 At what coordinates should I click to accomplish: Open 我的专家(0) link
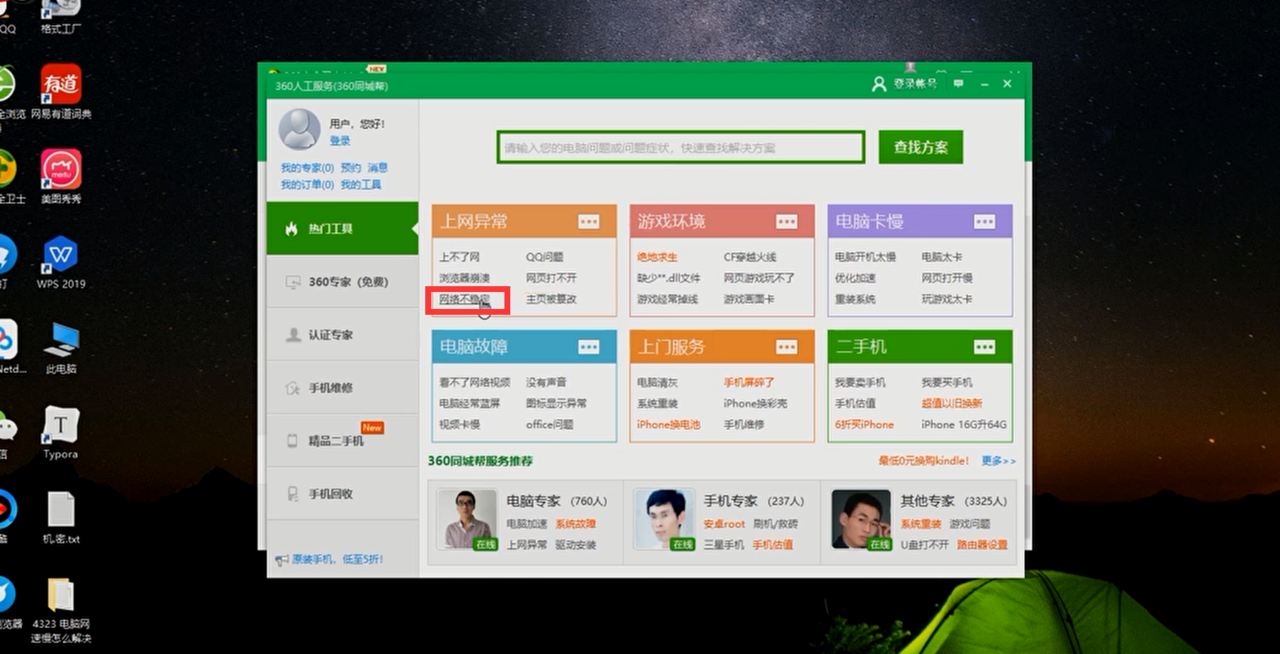(307, 168)
